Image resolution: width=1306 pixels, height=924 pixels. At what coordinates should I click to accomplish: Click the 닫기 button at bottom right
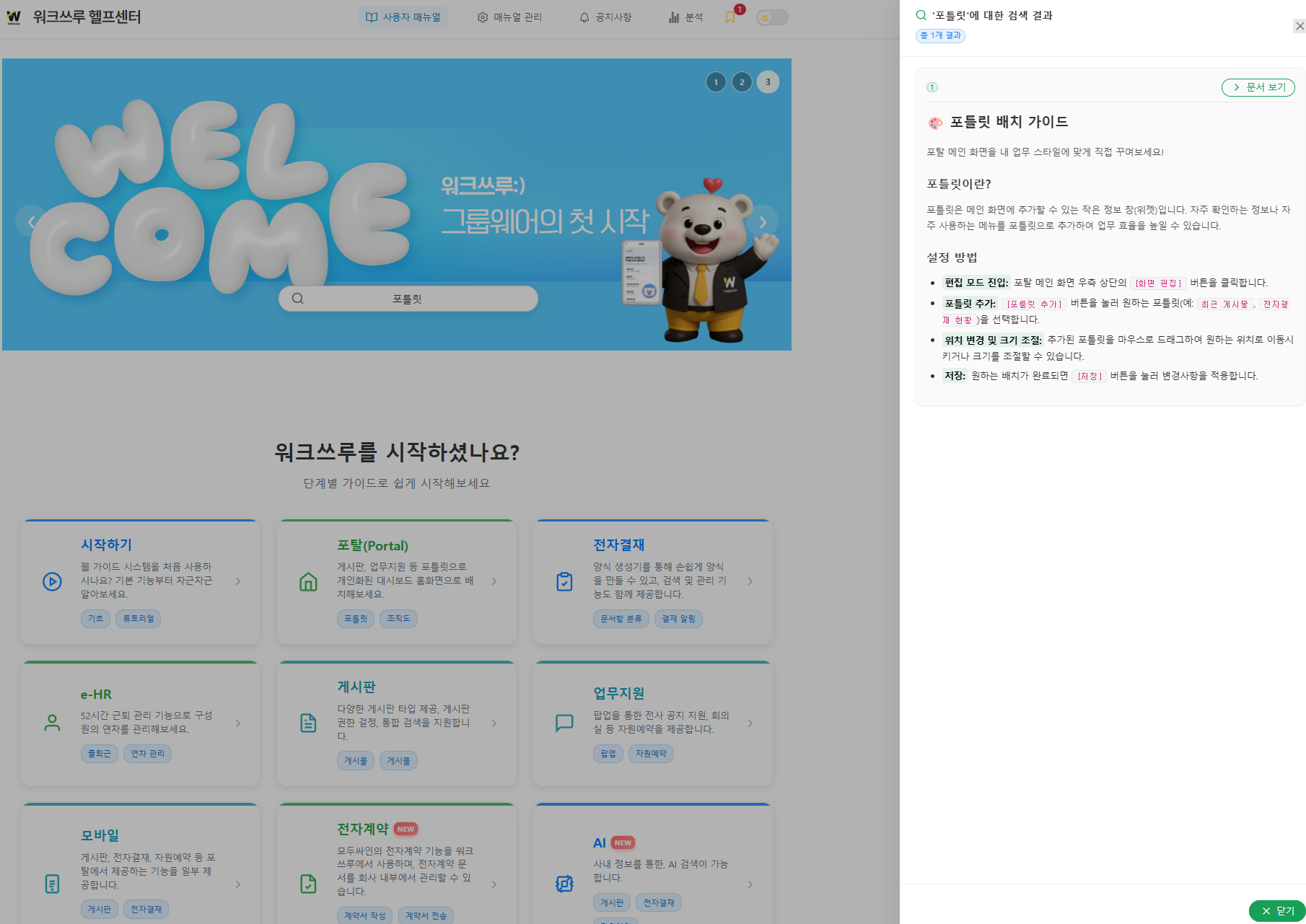pyautogui.click(x=1278, y=911)
